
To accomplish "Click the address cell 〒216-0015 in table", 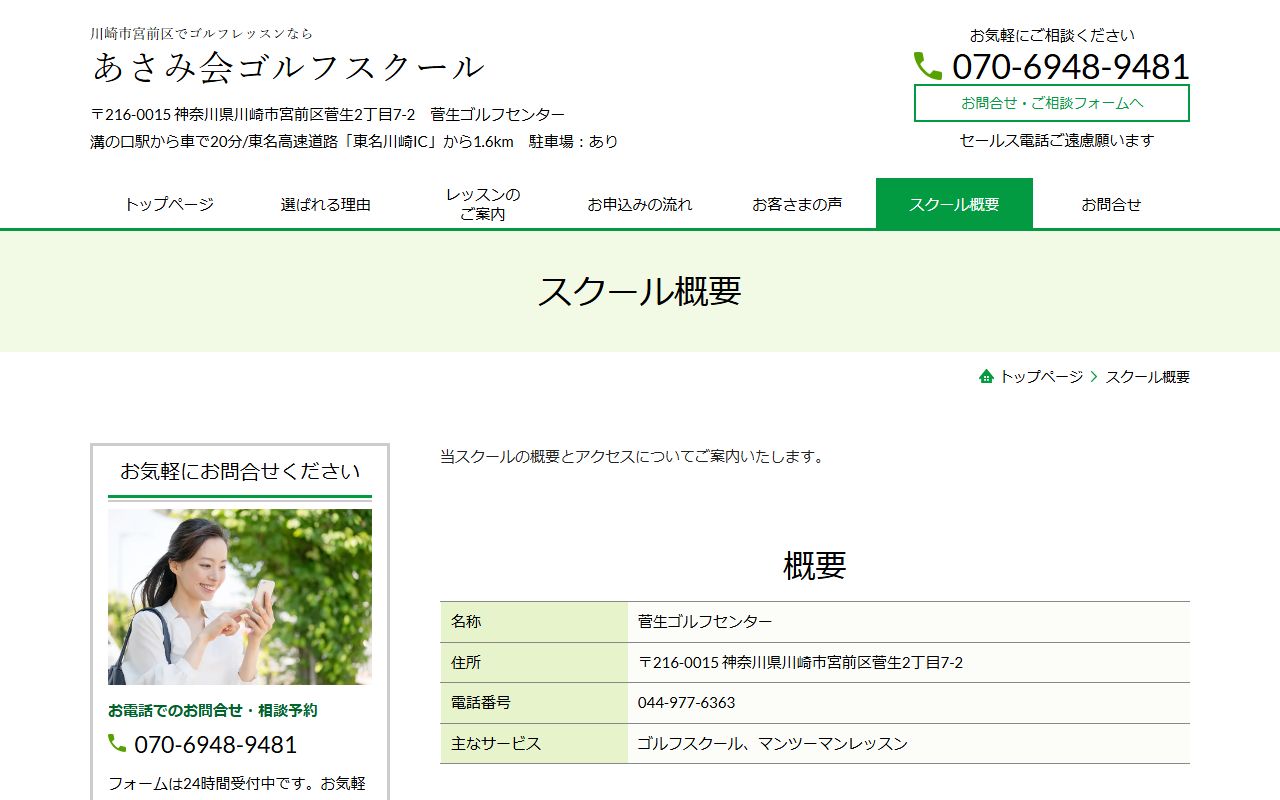I will tap(909, 662).
